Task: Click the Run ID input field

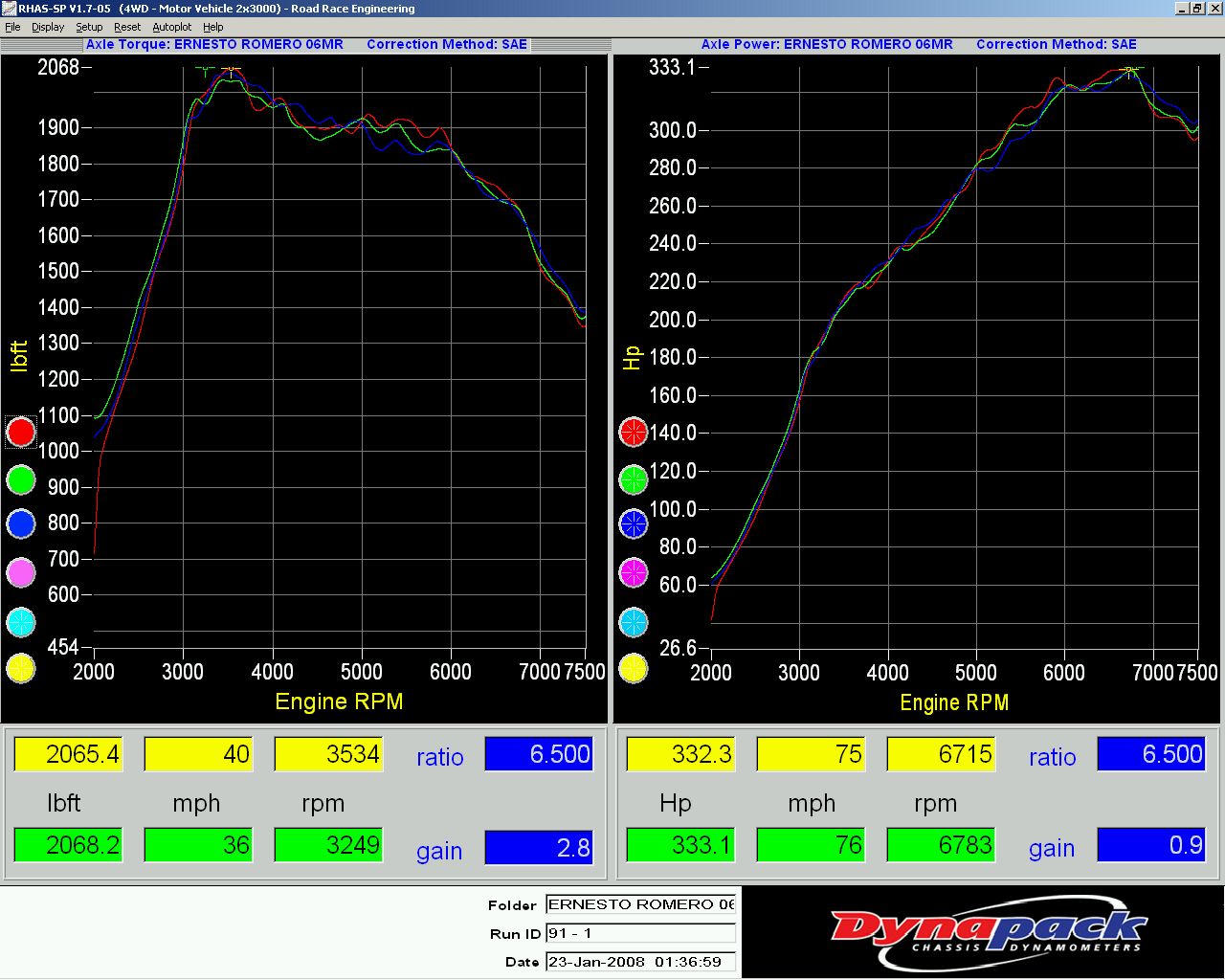Action: click(640, 933)
